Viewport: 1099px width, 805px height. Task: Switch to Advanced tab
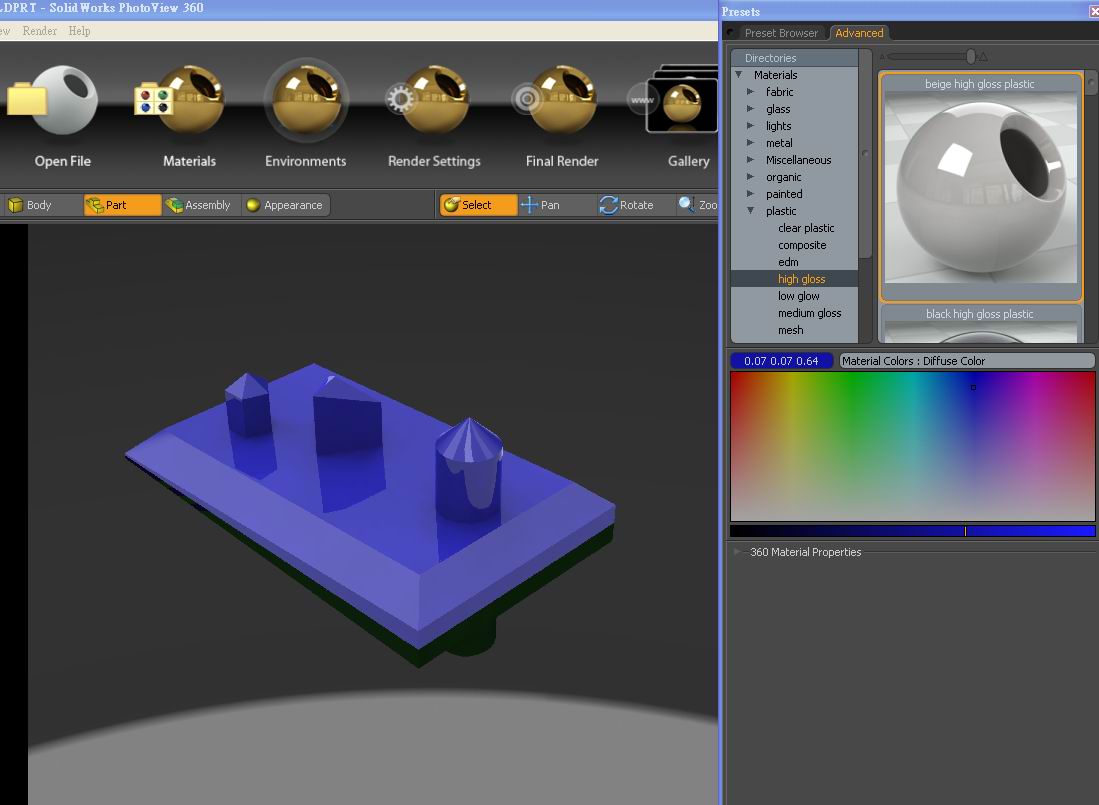[859, 33]
